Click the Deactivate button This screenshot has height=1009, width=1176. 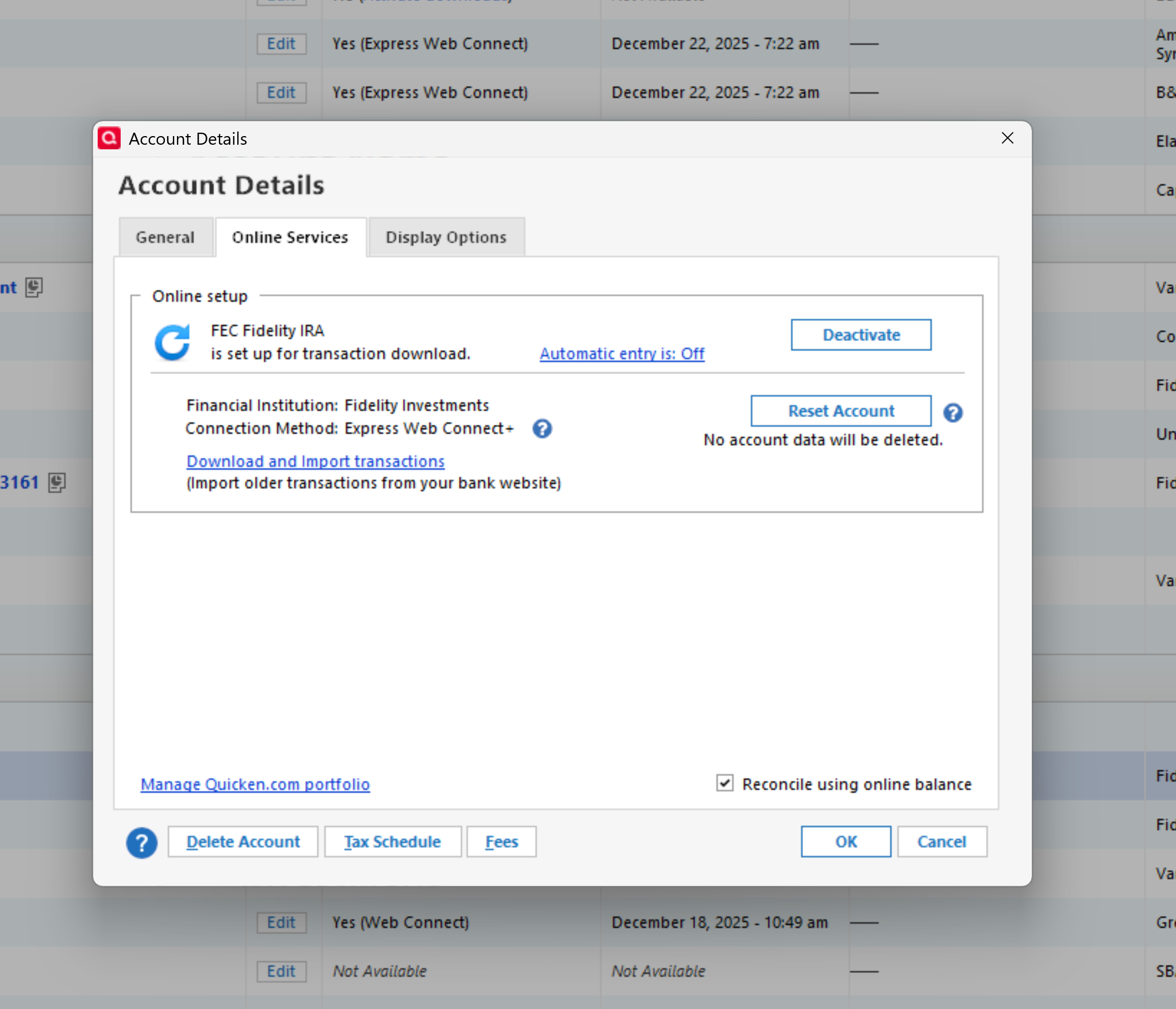[x=861, y=335]
